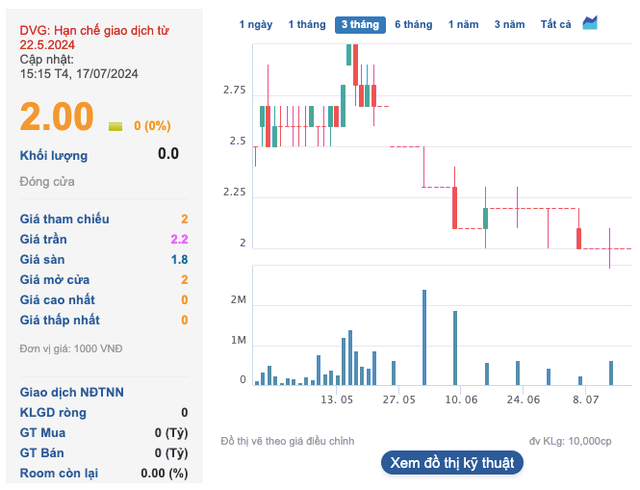The width and height of the screenshot is (640, 490).
Task: Click the 13. 05 date axis label
Action: [x=337, y=399]
